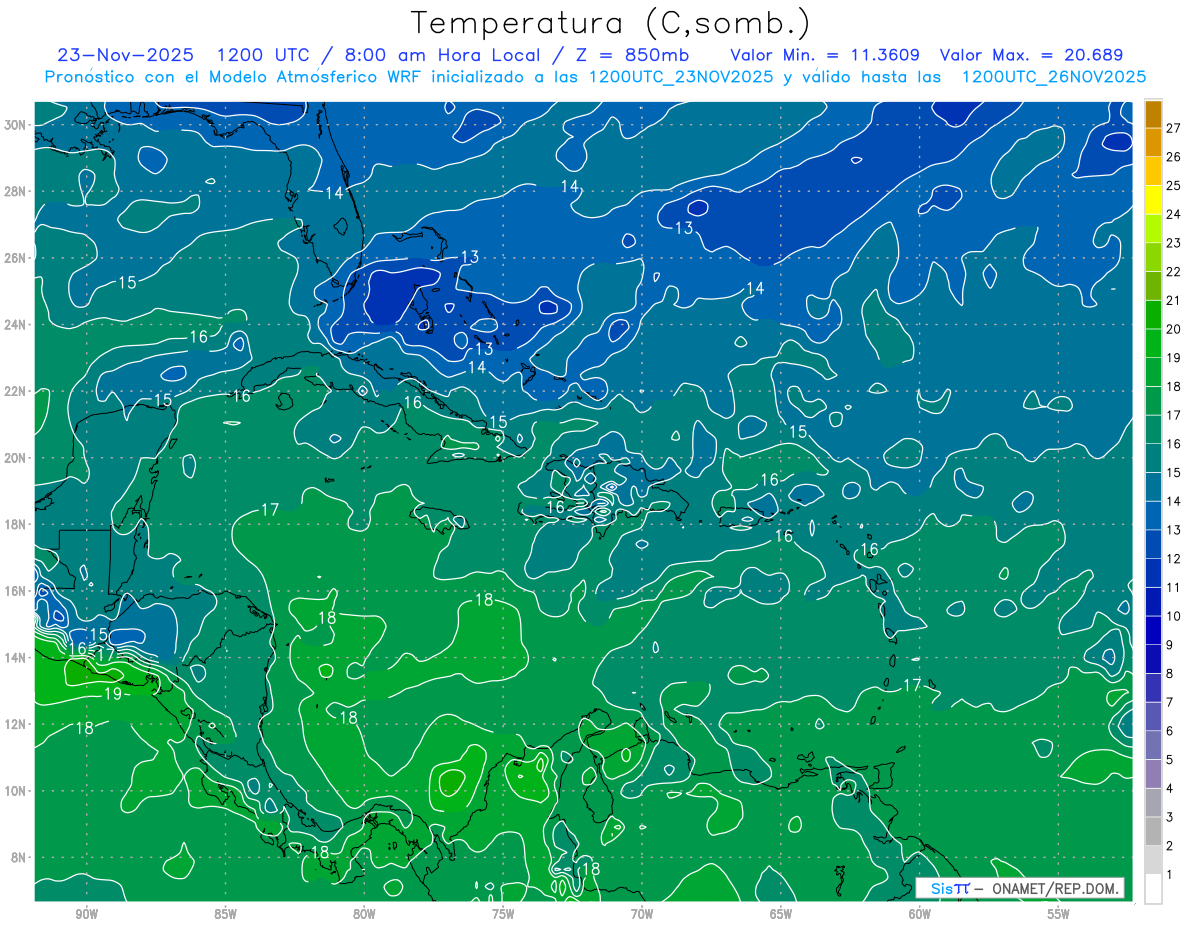Screen dimensions: 1200x927
Task: Click the yellow swatch between legend 24 and 25
Action: click(1153, 200)
